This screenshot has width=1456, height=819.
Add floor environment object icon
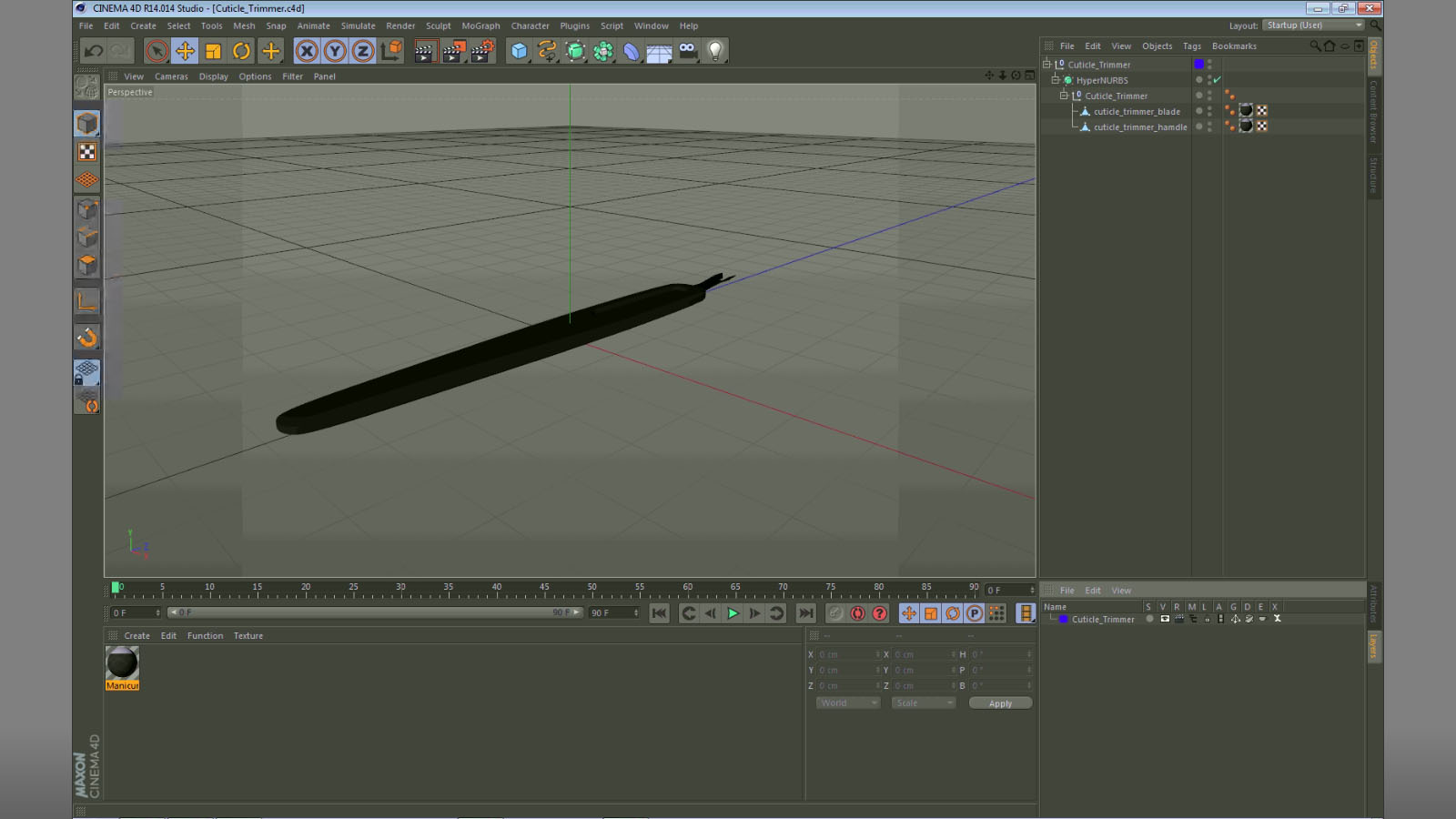(x=659, y=51)
